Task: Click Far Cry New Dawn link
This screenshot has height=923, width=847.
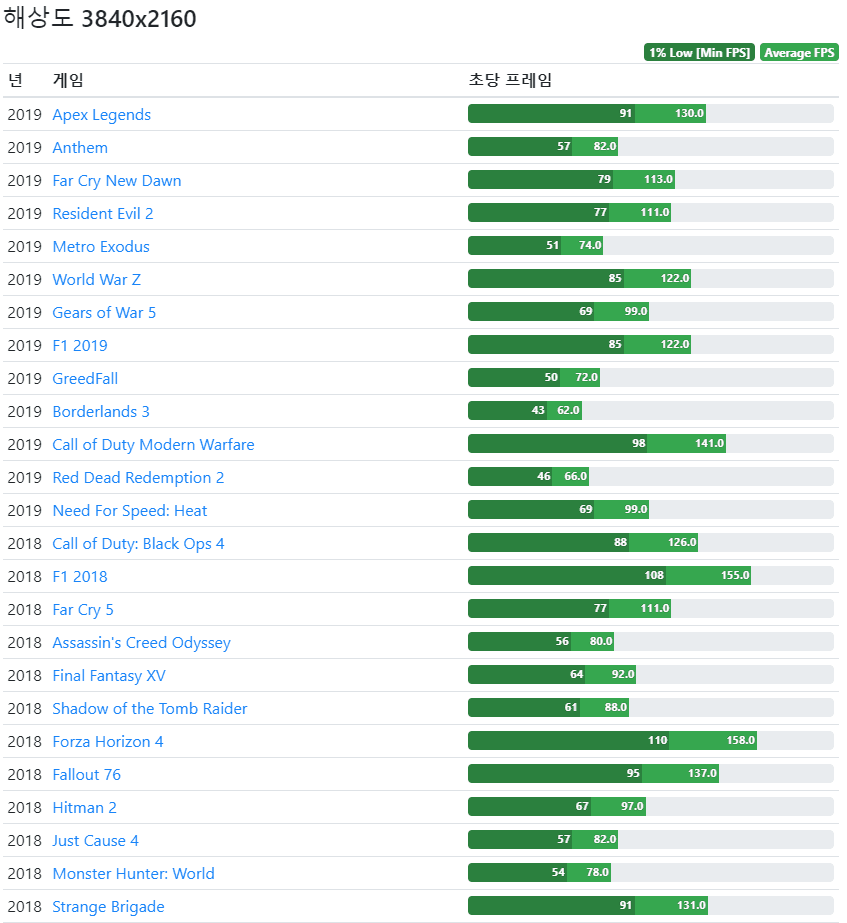Action: click(x=117, y=180)
